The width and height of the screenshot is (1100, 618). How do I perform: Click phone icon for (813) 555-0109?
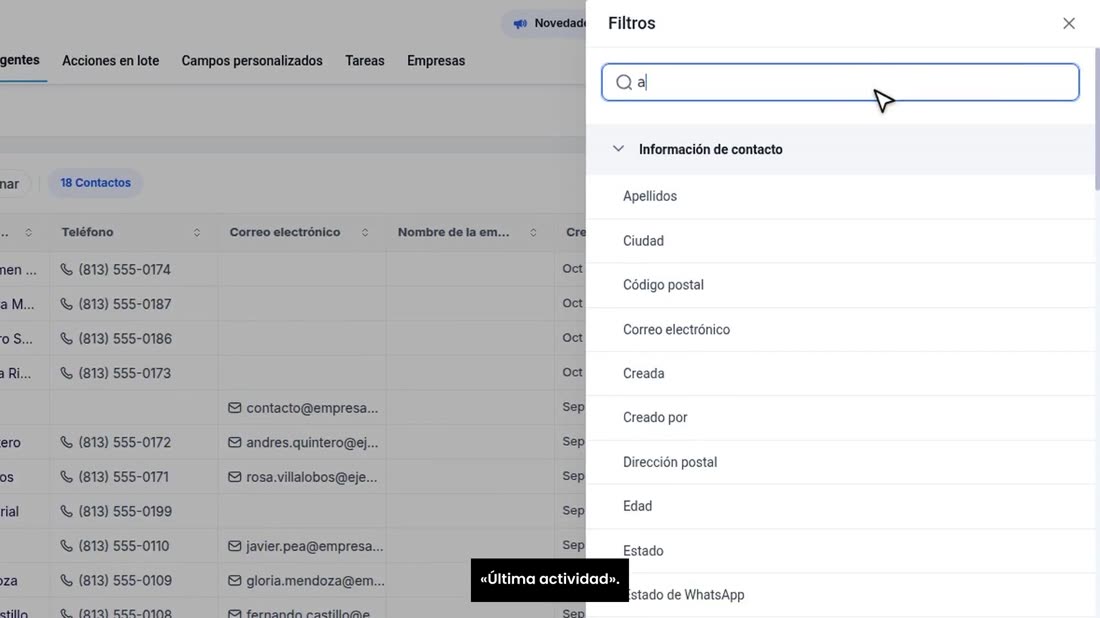point(67,580)
